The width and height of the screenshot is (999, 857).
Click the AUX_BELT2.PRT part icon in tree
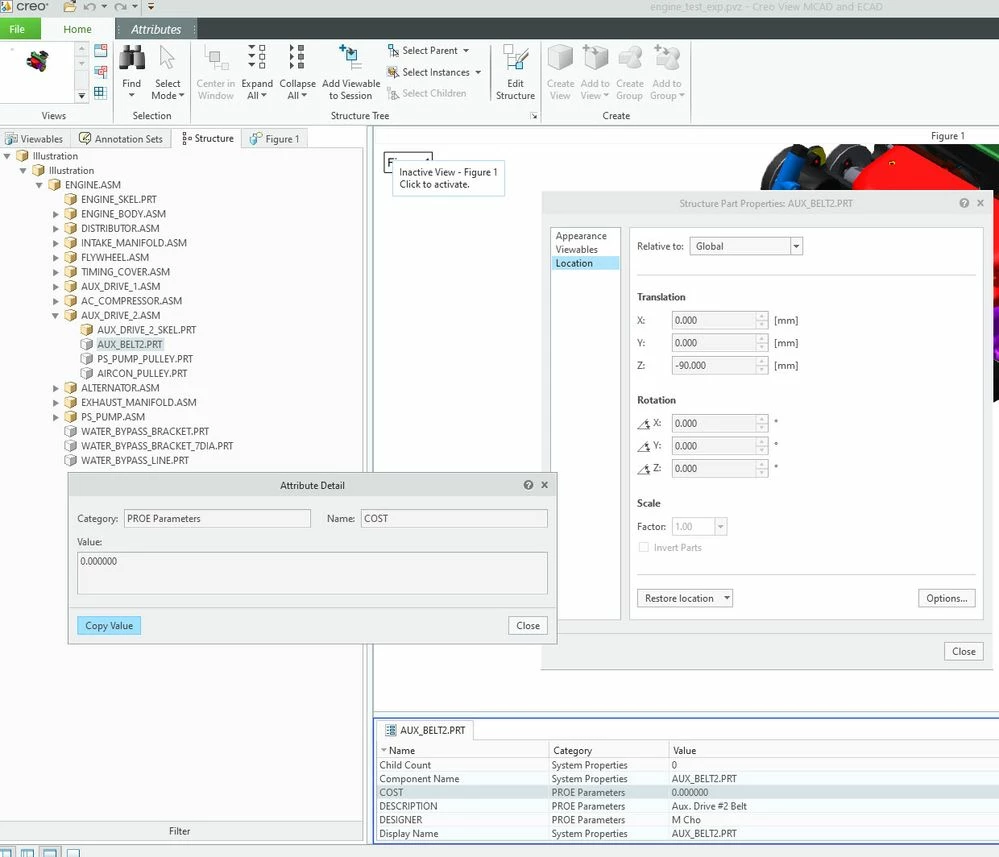point(87,344)
